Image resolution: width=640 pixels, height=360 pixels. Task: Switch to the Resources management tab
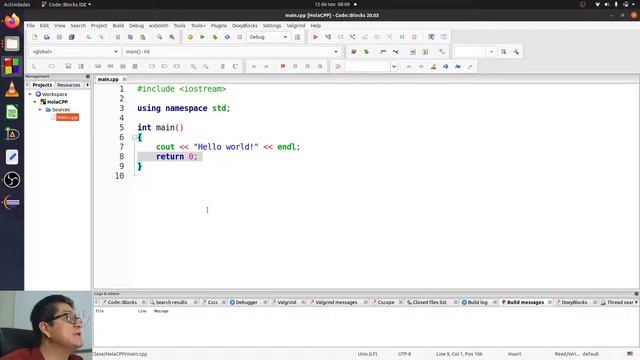[x=69, y=85]
